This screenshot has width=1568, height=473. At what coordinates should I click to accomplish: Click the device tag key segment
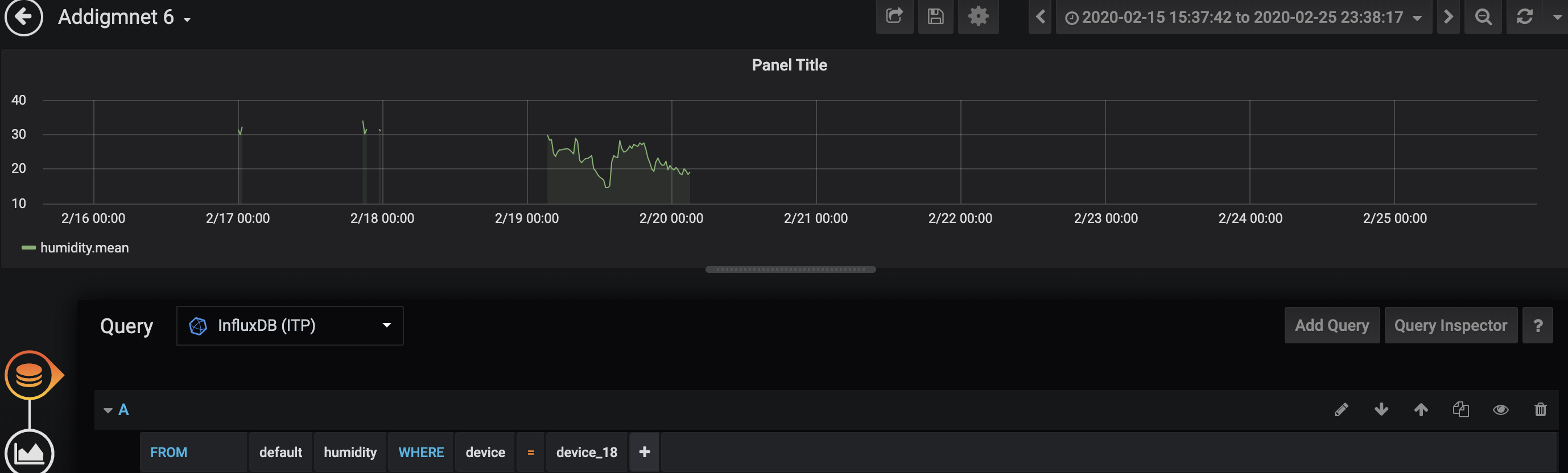485,453
